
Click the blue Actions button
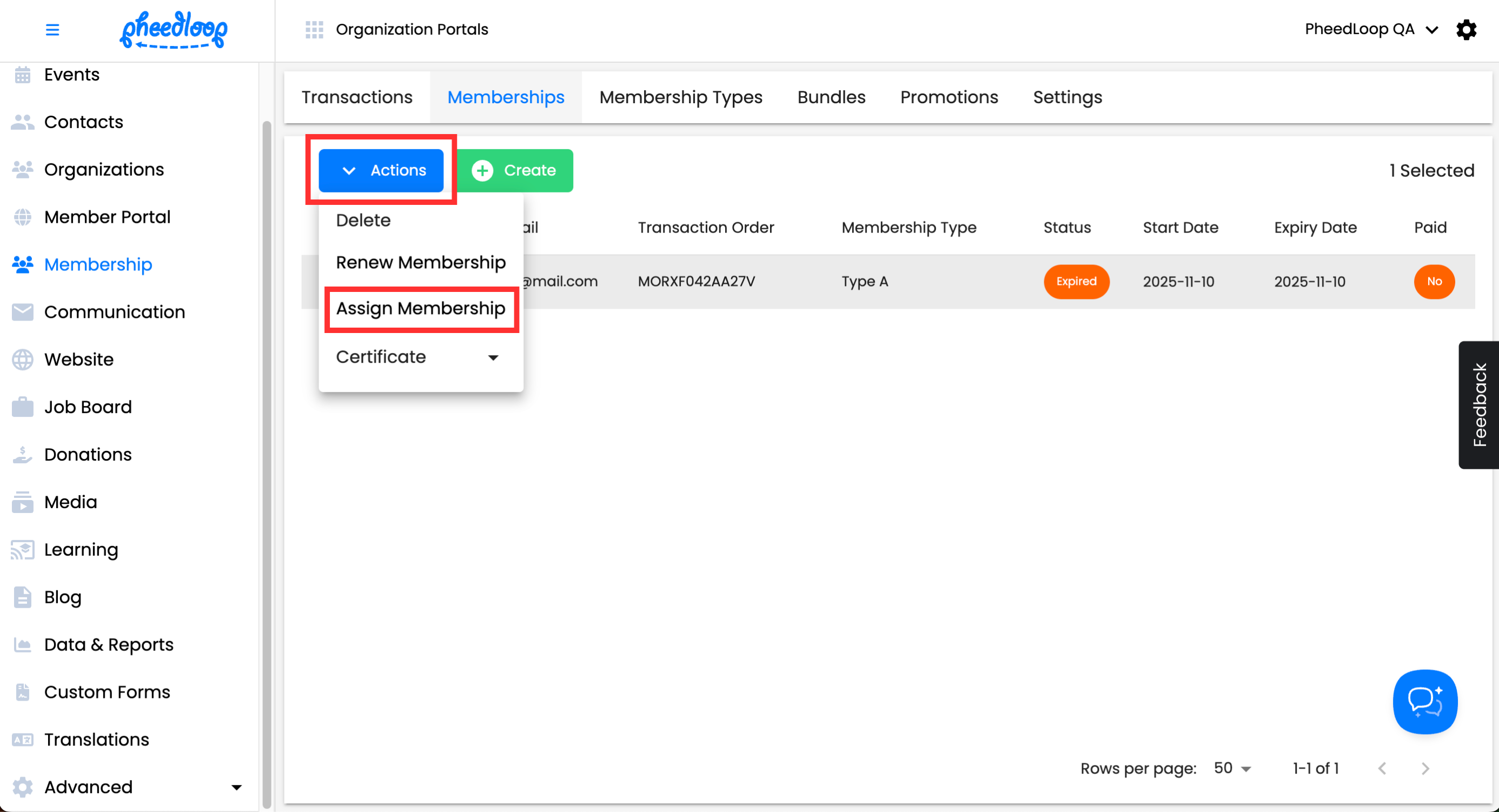tap(381, 170)
